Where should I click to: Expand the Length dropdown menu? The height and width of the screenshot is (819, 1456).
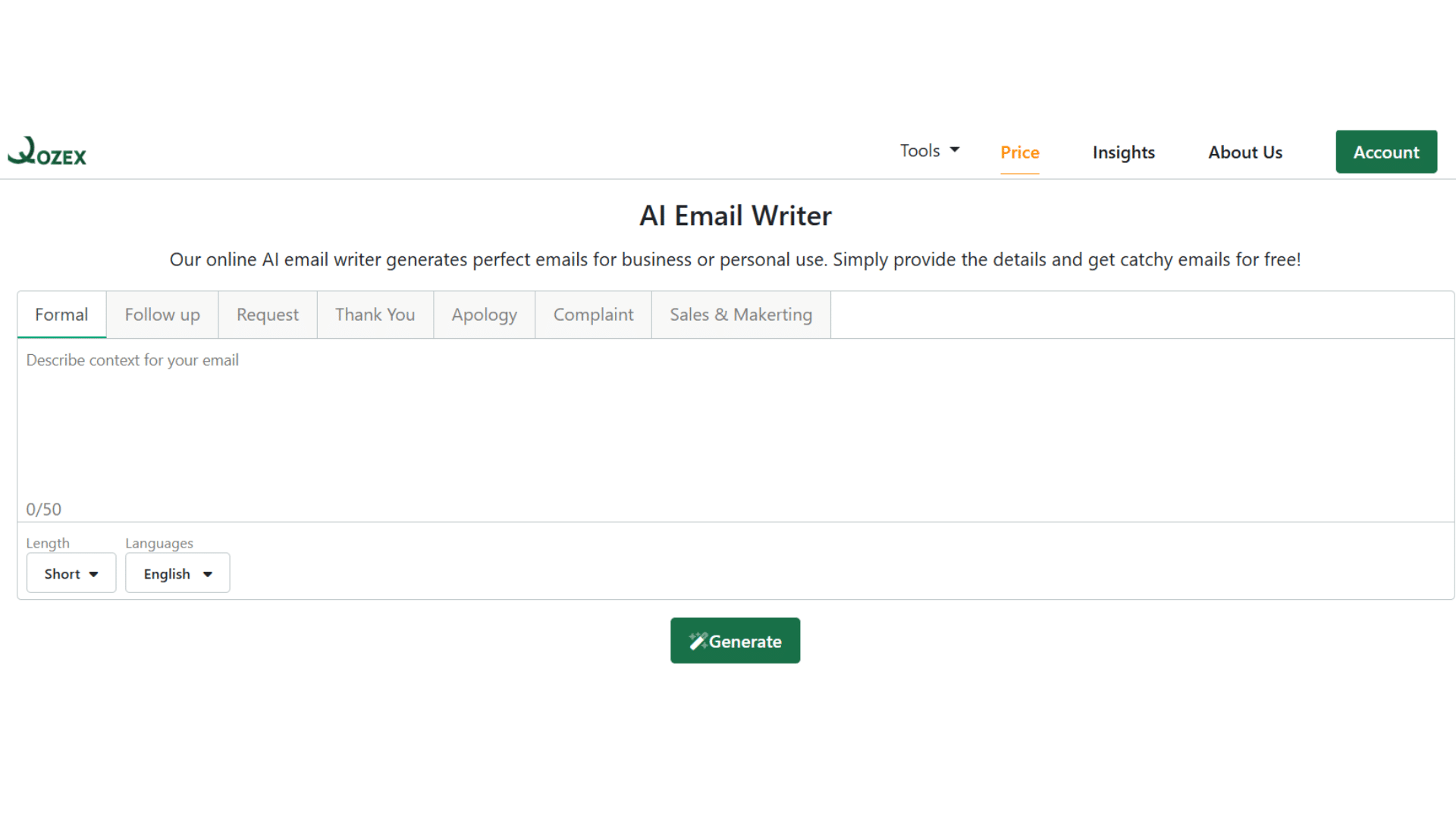[x=71, y=573]
